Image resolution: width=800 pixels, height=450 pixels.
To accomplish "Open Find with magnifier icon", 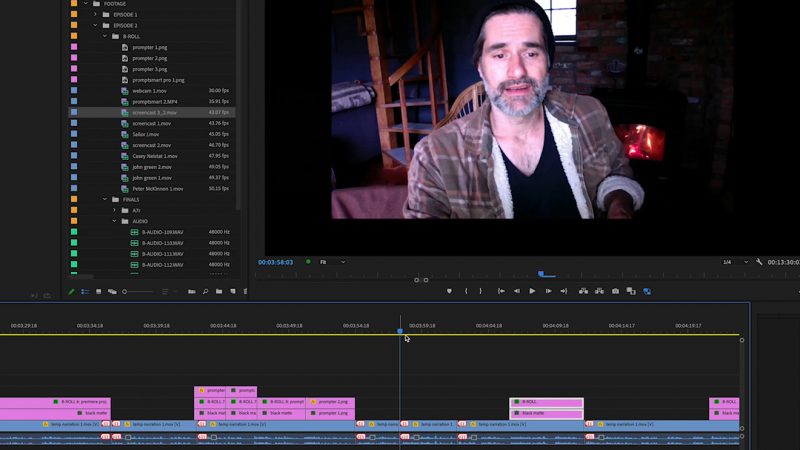I will (205, 292).
